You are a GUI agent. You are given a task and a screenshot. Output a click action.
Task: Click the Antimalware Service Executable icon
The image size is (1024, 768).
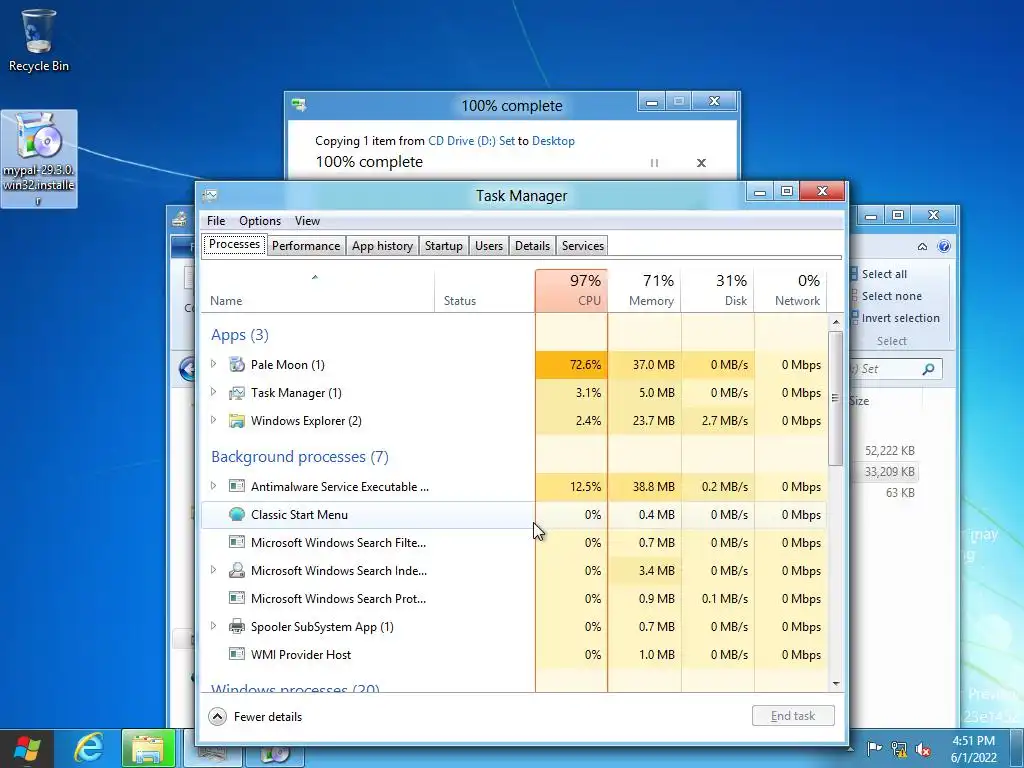tap(236, 487)
